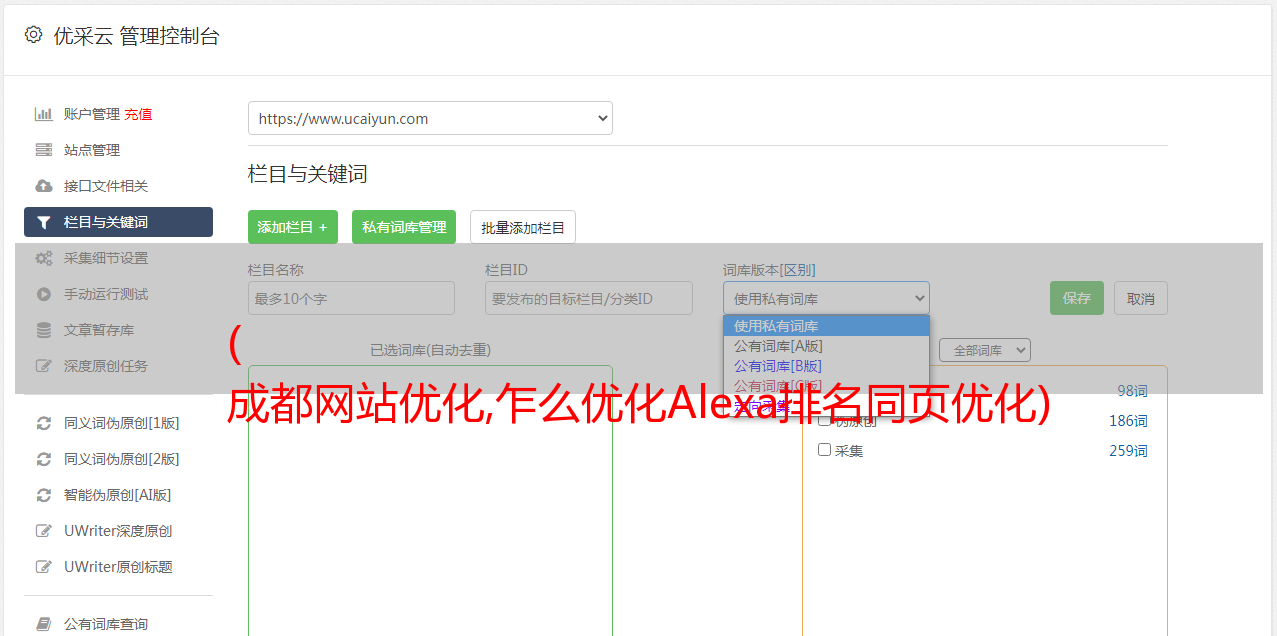Click the cloud upload icon for 接口文件相关
Viewport: 1277px width, 636px height.
point(44,186)
